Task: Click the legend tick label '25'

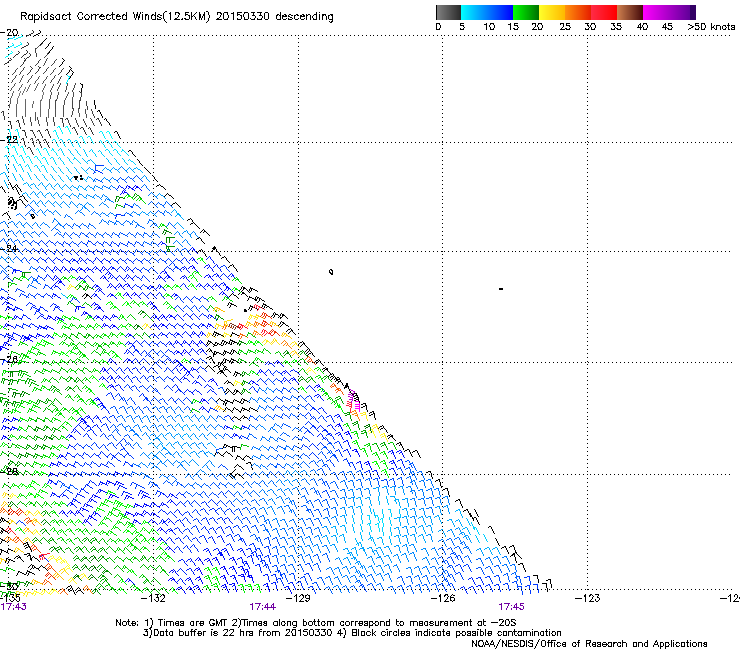Action: click(565, 27)
